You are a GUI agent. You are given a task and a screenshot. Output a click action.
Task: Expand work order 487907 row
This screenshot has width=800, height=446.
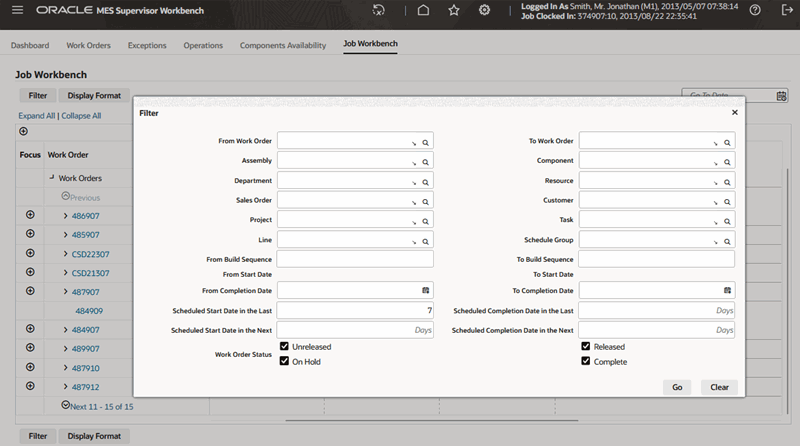pyautogui.click(x=65, y=292)
